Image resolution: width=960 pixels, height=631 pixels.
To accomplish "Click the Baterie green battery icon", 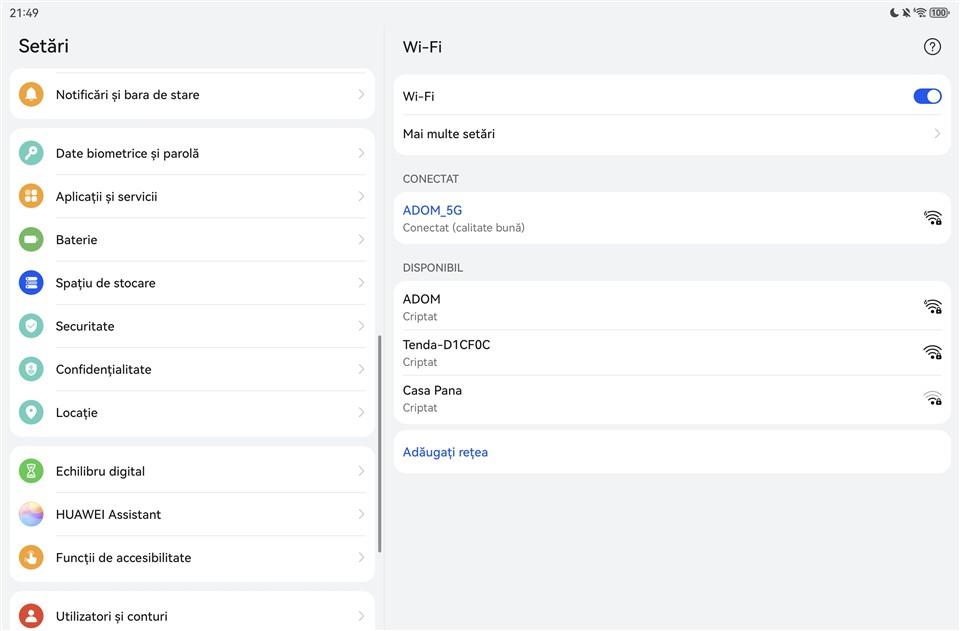I will pyautogui.click(x=31, y=240).
